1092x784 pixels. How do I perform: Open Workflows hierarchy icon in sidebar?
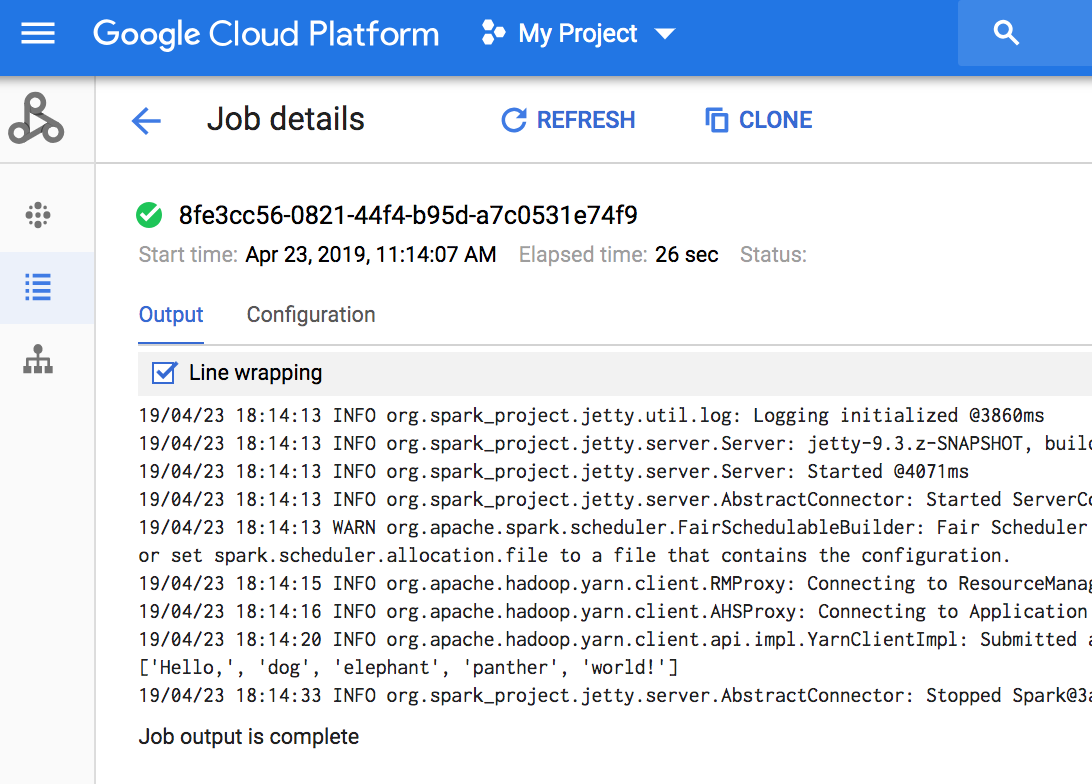(38, 360)
